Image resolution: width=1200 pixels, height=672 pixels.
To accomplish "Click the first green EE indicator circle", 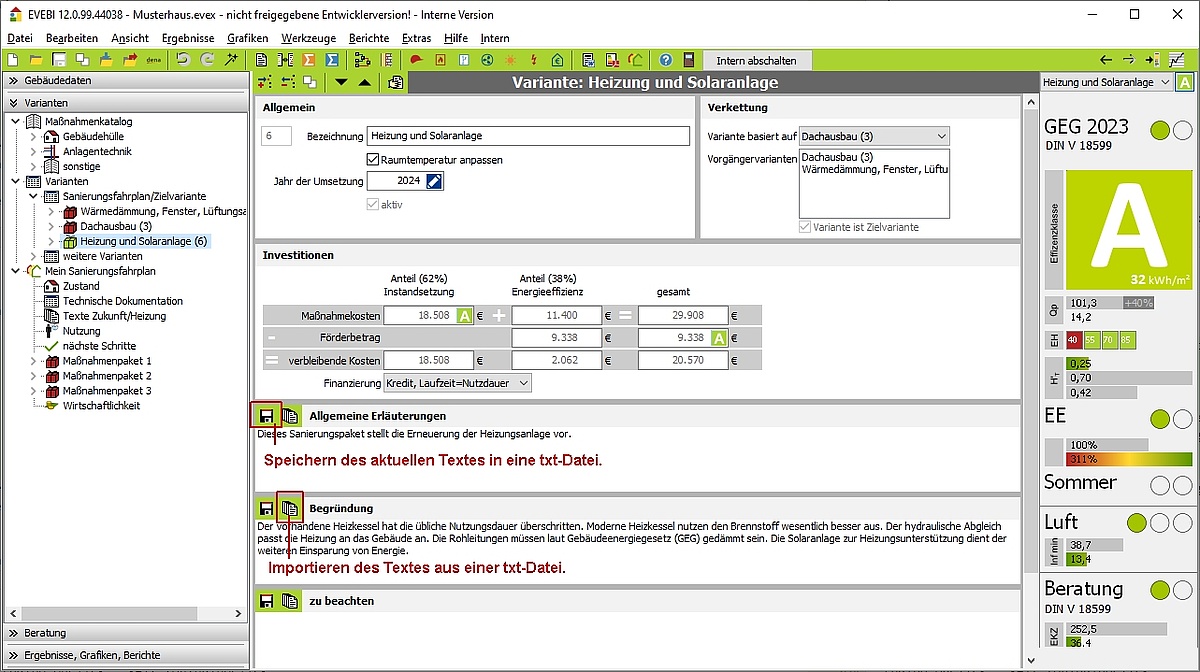I will click(1160, 419).
